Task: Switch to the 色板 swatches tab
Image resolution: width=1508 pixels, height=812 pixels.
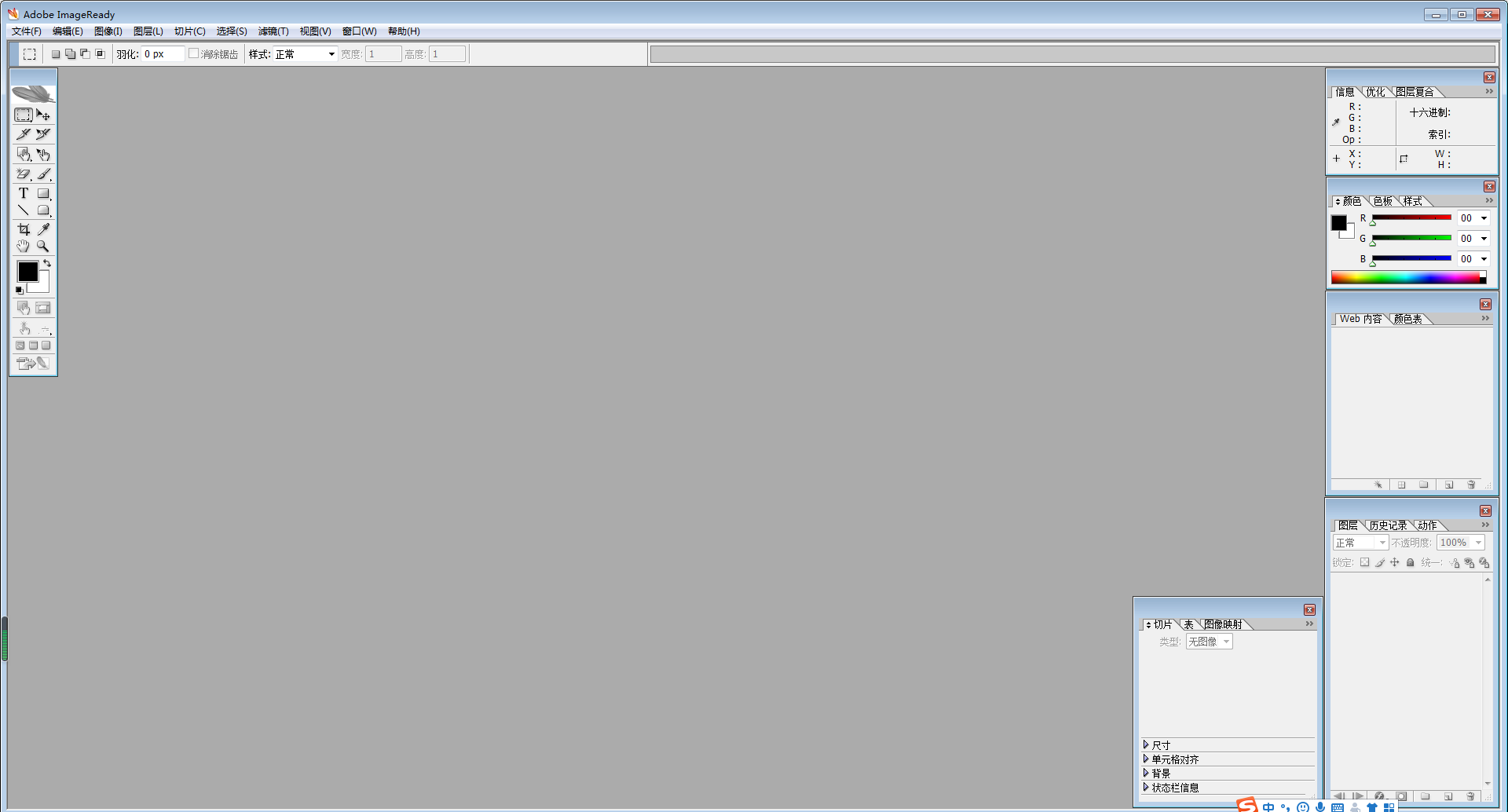Action: click(x=1382, y=201)
